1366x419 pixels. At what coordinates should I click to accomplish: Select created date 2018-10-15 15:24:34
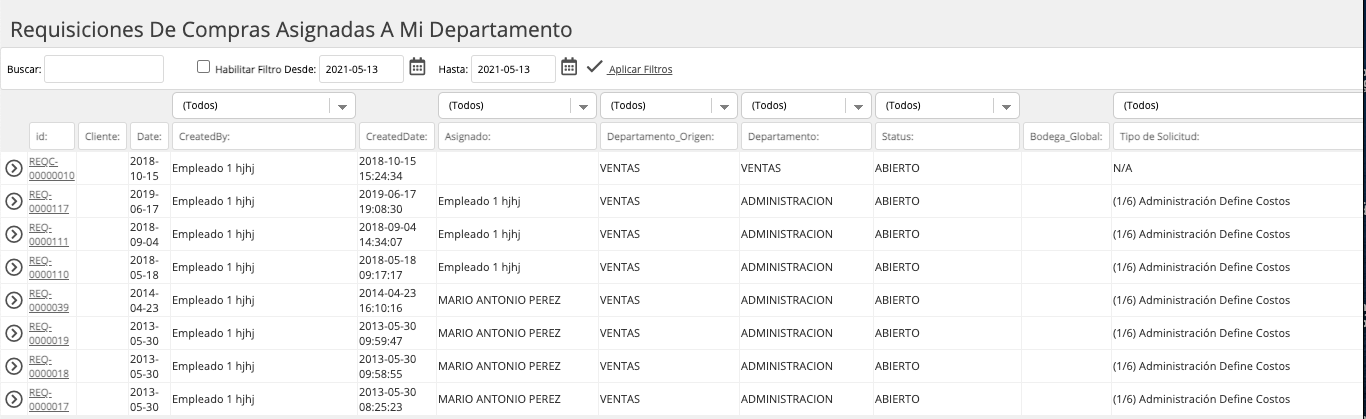[x=387, y=168]
